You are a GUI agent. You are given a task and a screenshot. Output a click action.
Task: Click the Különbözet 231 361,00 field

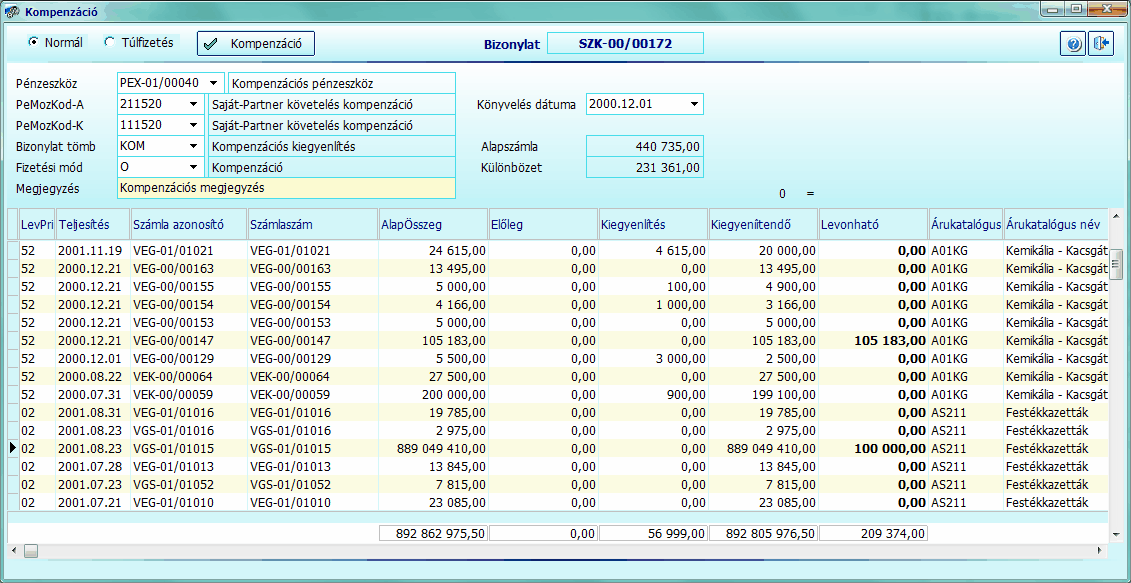pyautogui.click(x=645, y=167)
